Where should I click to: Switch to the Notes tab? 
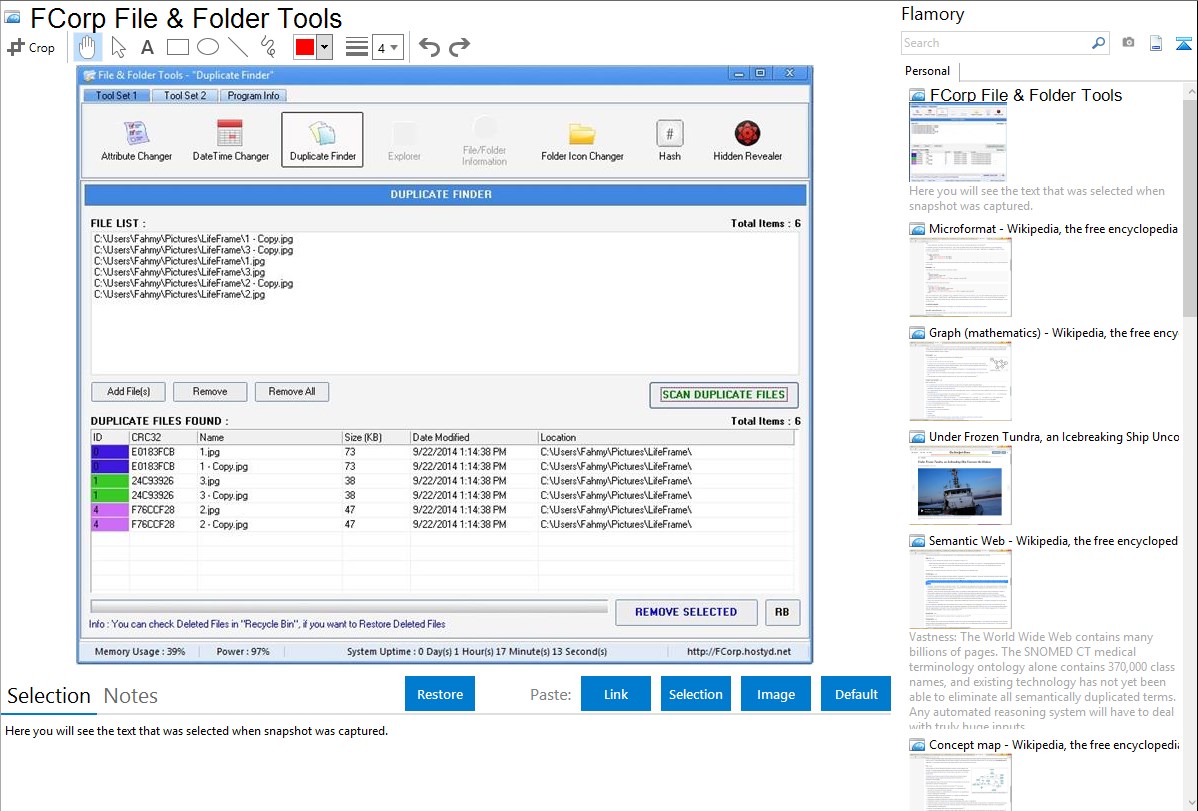click(131, 696)
